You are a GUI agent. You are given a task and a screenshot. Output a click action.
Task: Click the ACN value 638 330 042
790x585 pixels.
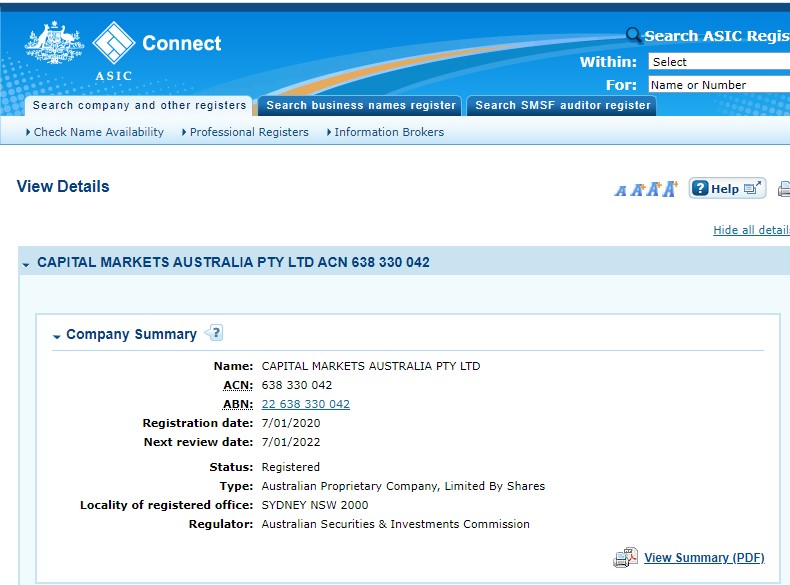pos(297,385)
